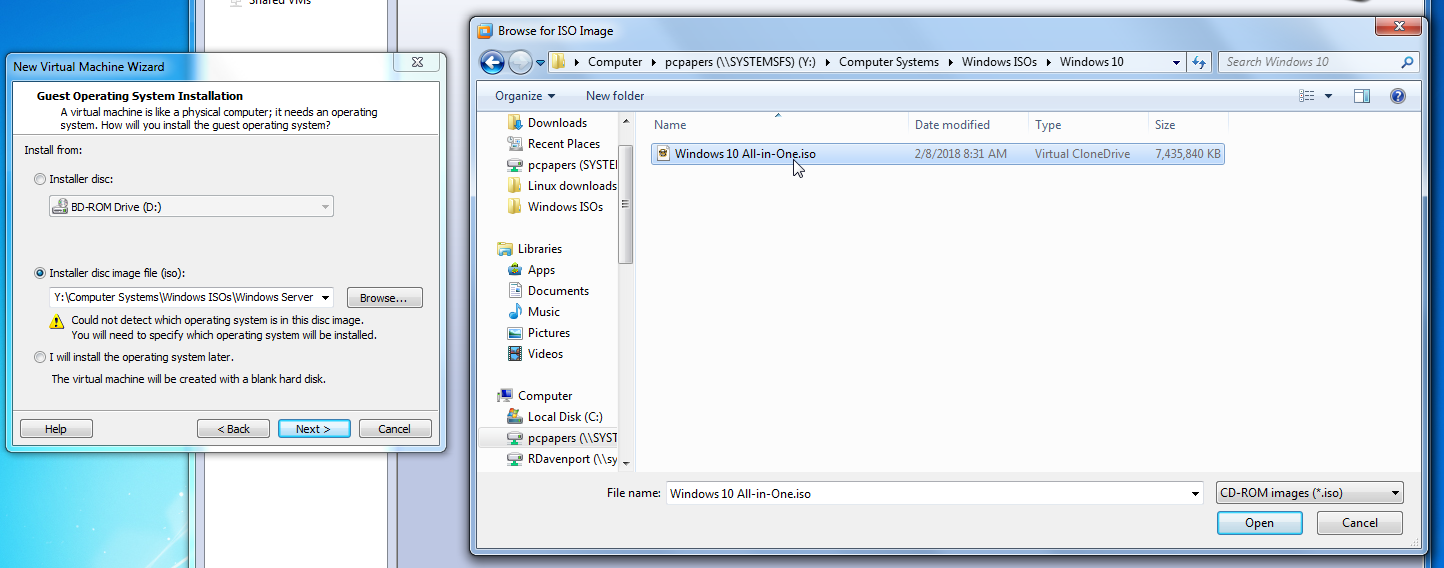
Task: Open the Organize menu
Action: (x=525, y=96)
